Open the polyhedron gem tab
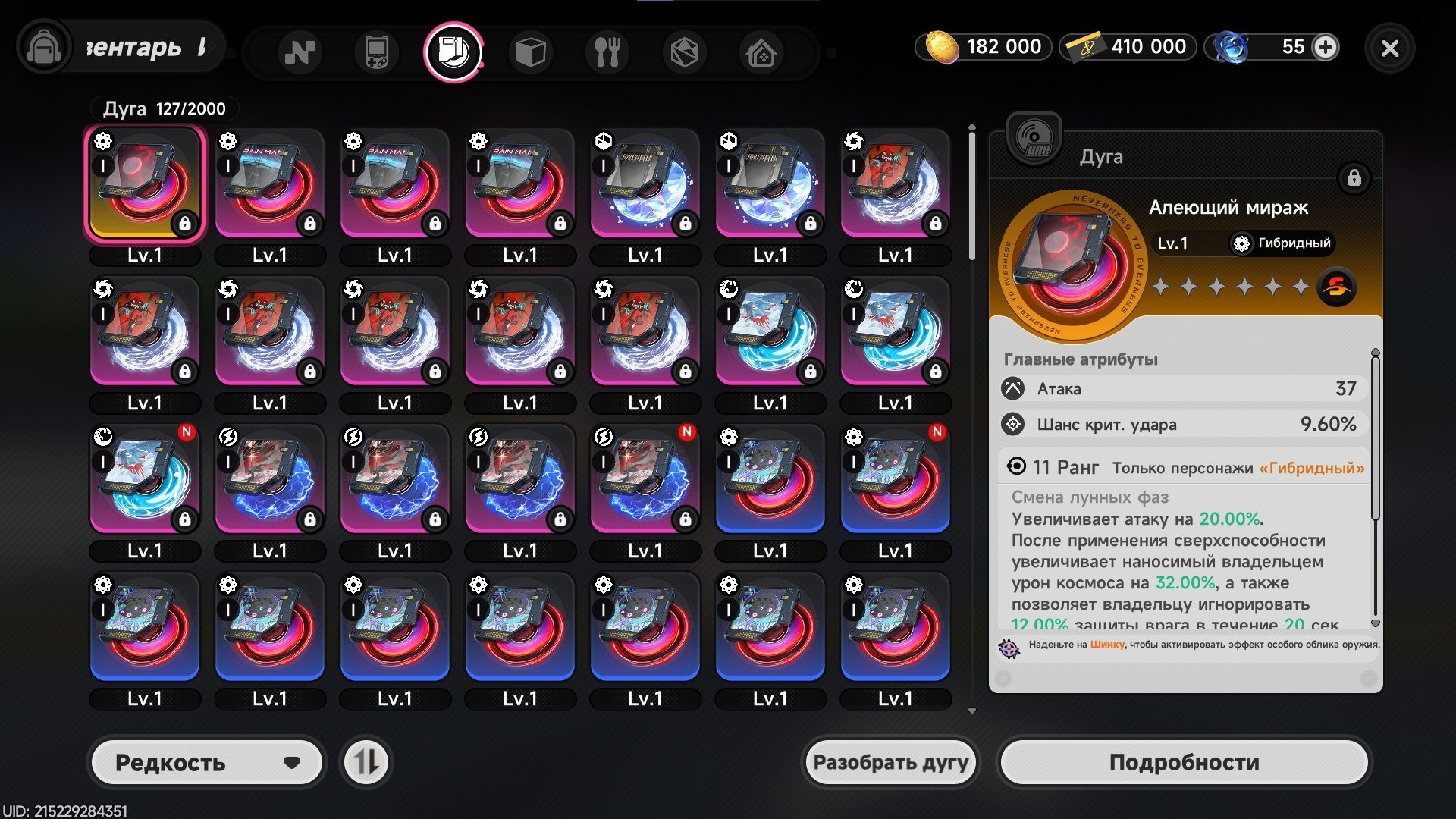Screen dimensions: 1456x819 click(x=684, y=52)
